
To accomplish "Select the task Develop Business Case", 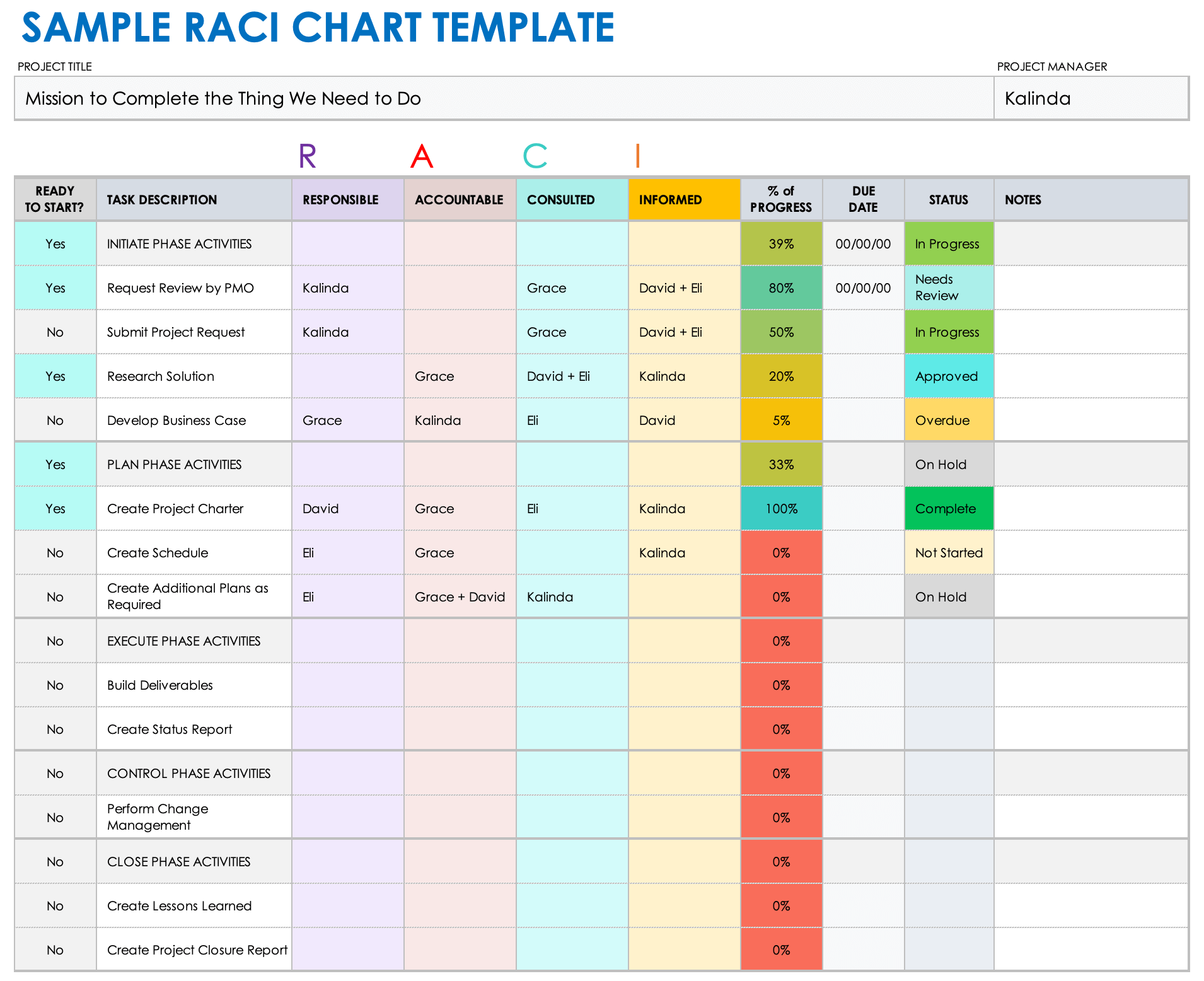I will tap(177, 420).
